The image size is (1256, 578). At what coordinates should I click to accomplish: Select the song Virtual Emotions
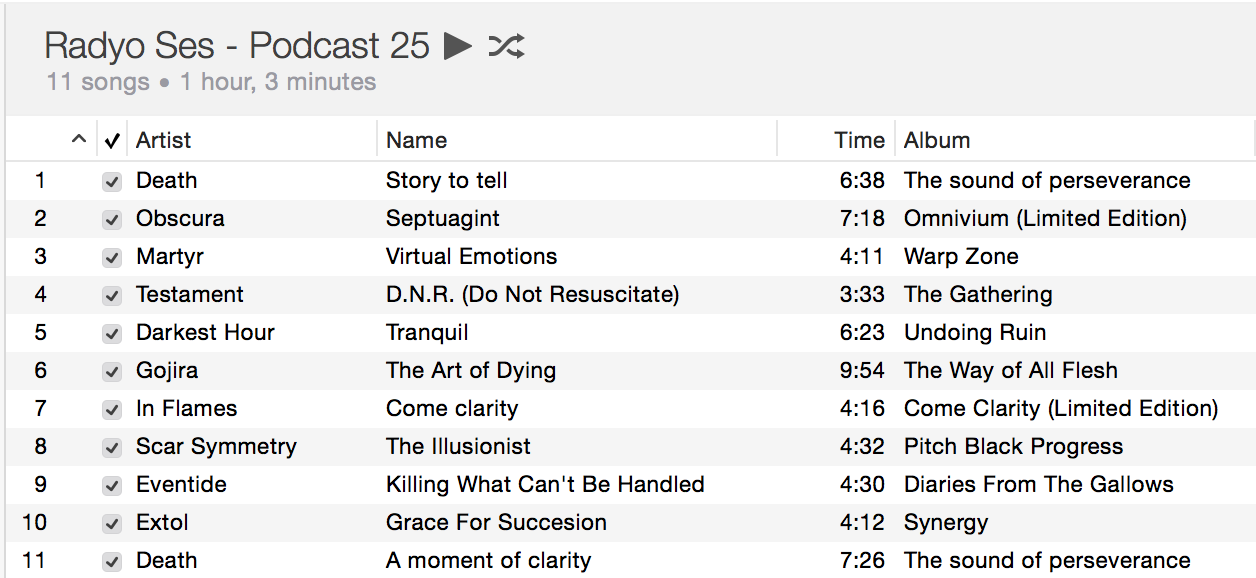pos(472,256)
